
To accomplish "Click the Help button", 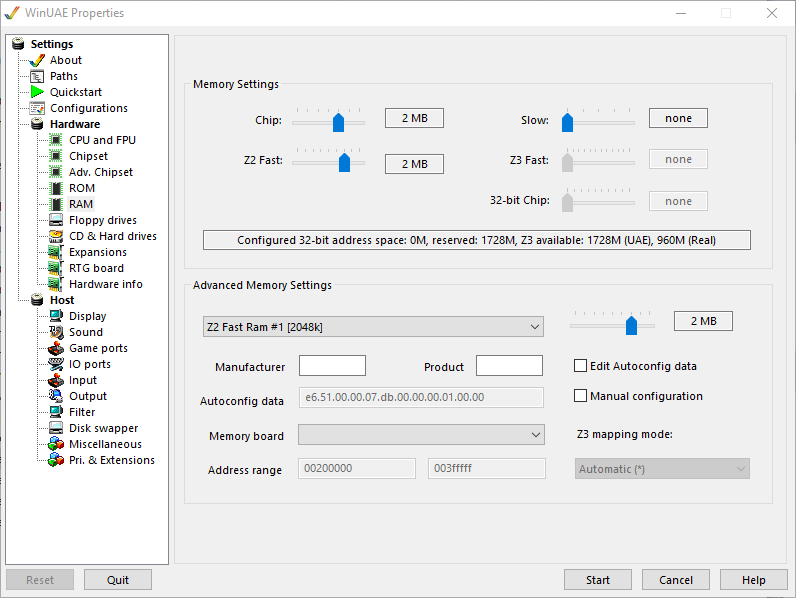I will pos(753,580).
